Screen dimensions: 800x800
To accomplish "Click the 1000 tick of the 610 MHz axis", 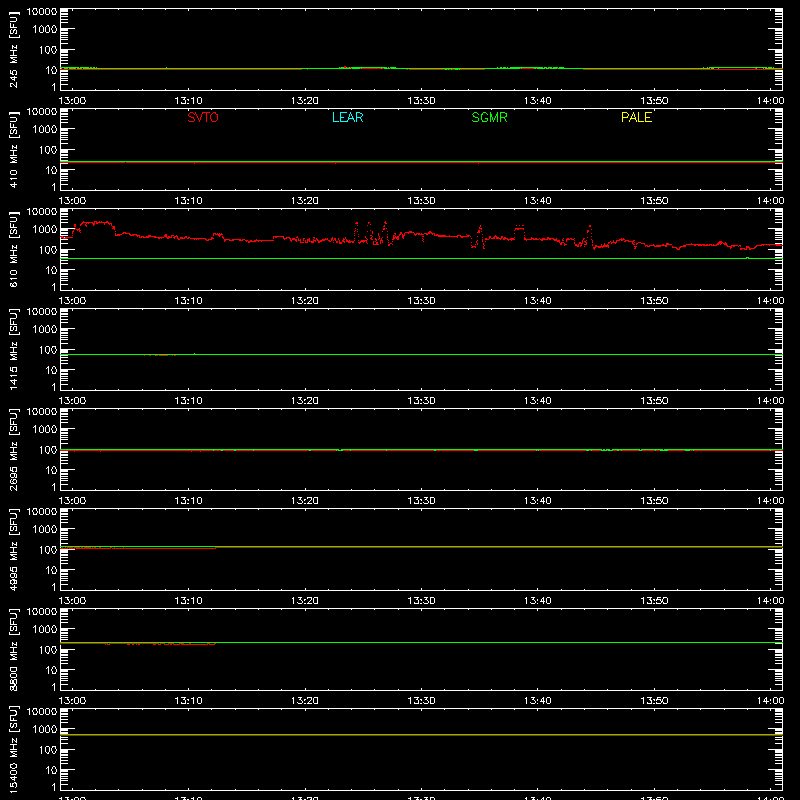I will point(45,230).
